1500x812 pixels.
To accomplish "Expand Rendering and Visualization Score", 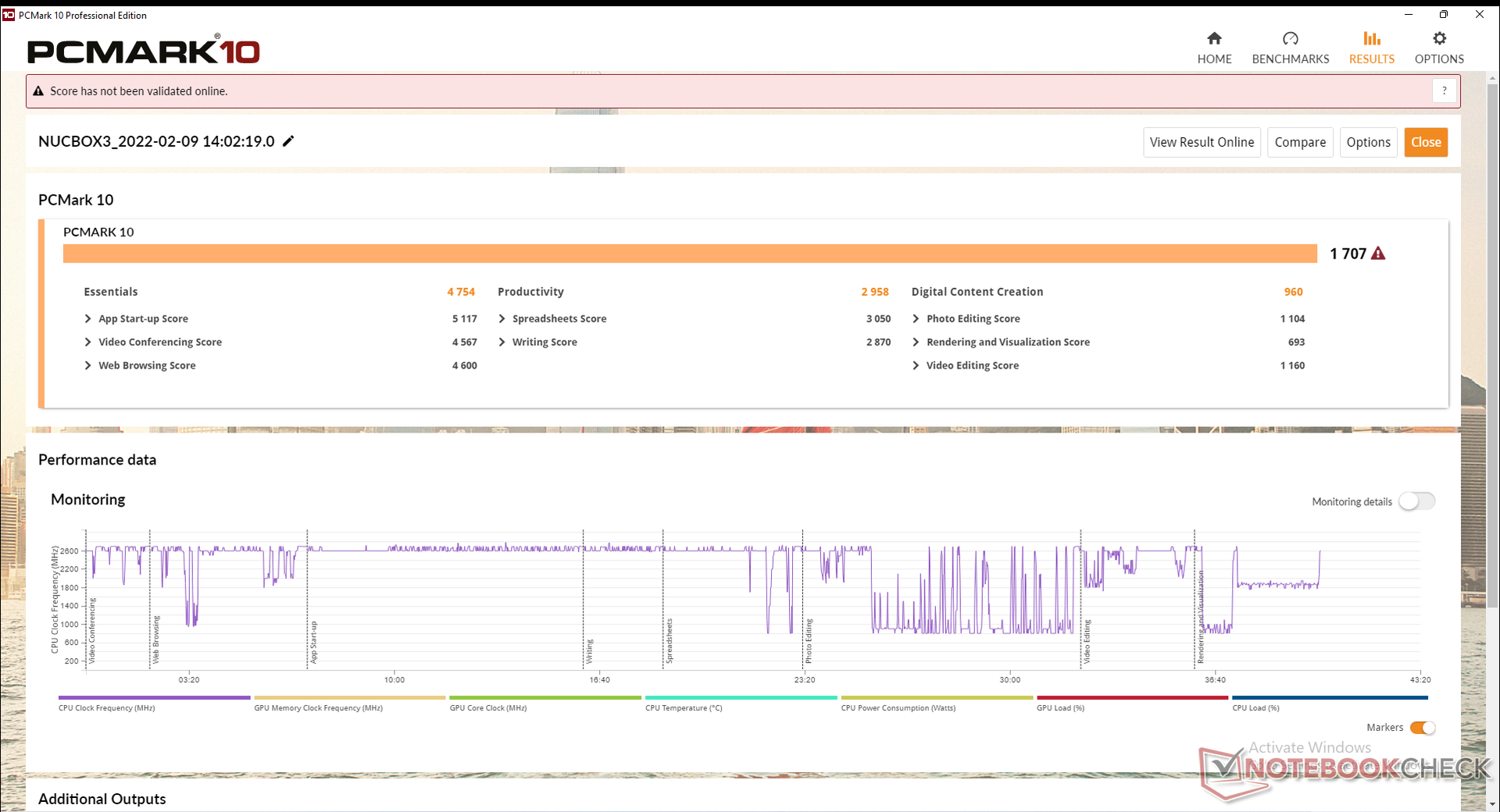I will coord(916,342).
